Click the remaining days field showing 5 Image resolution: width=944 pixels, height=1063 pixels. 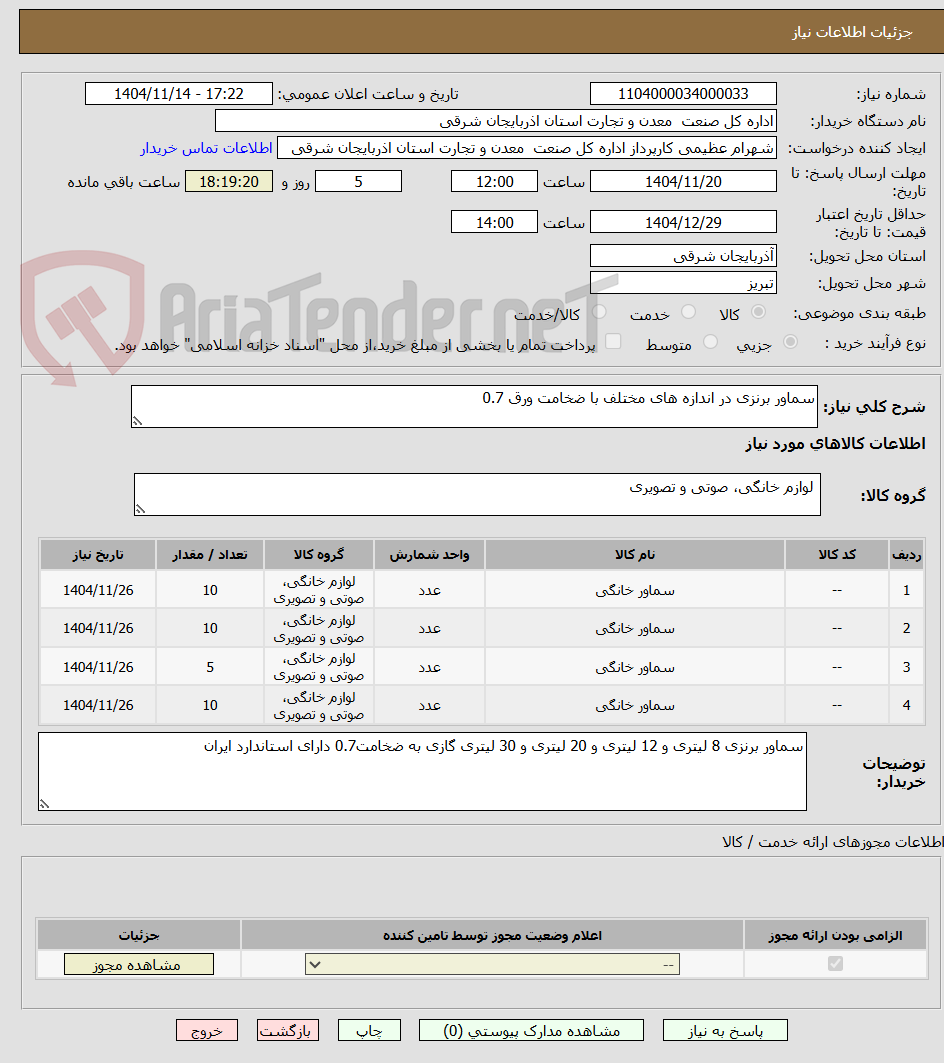pos(358,181)
